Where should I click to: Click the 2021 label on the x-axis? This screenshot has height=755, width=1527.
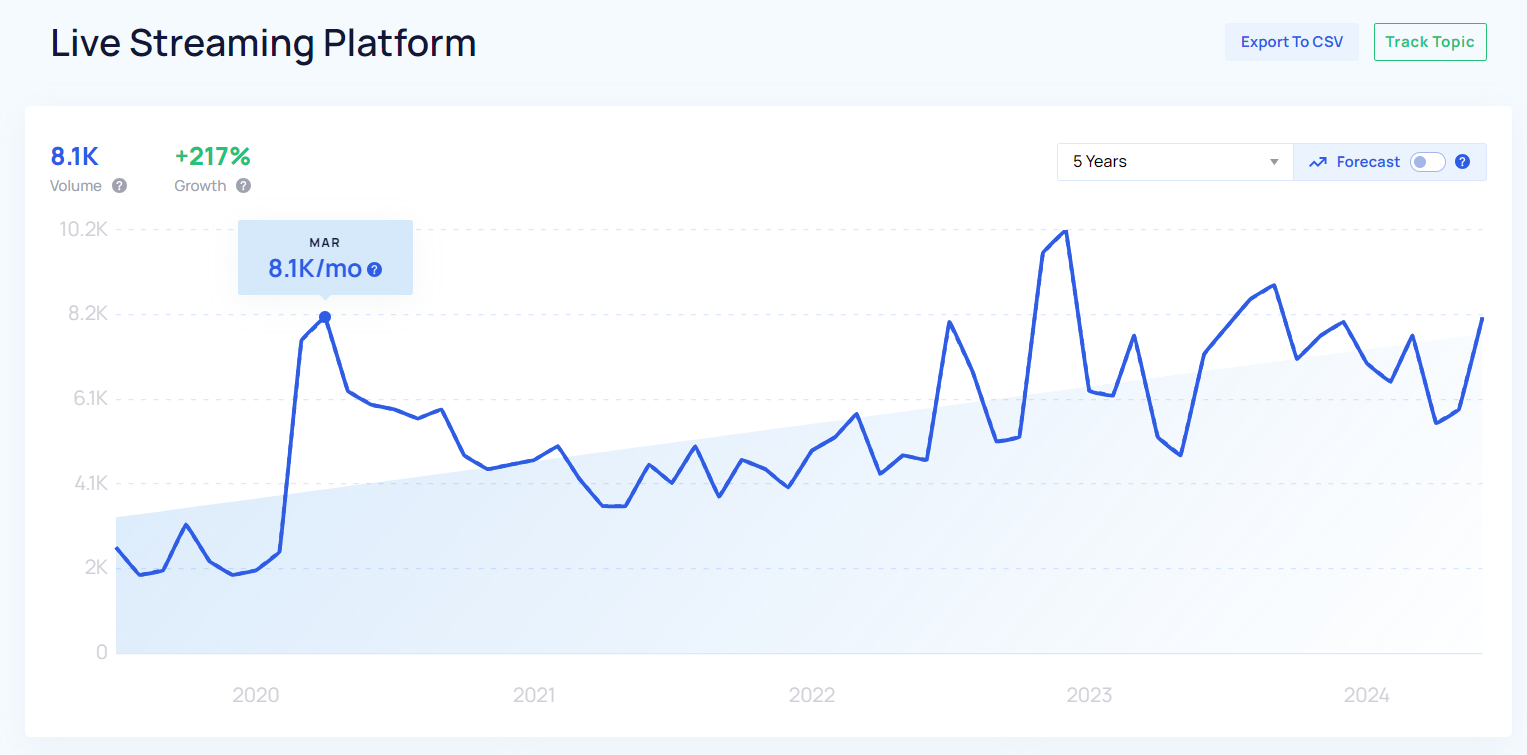point(534,695)
